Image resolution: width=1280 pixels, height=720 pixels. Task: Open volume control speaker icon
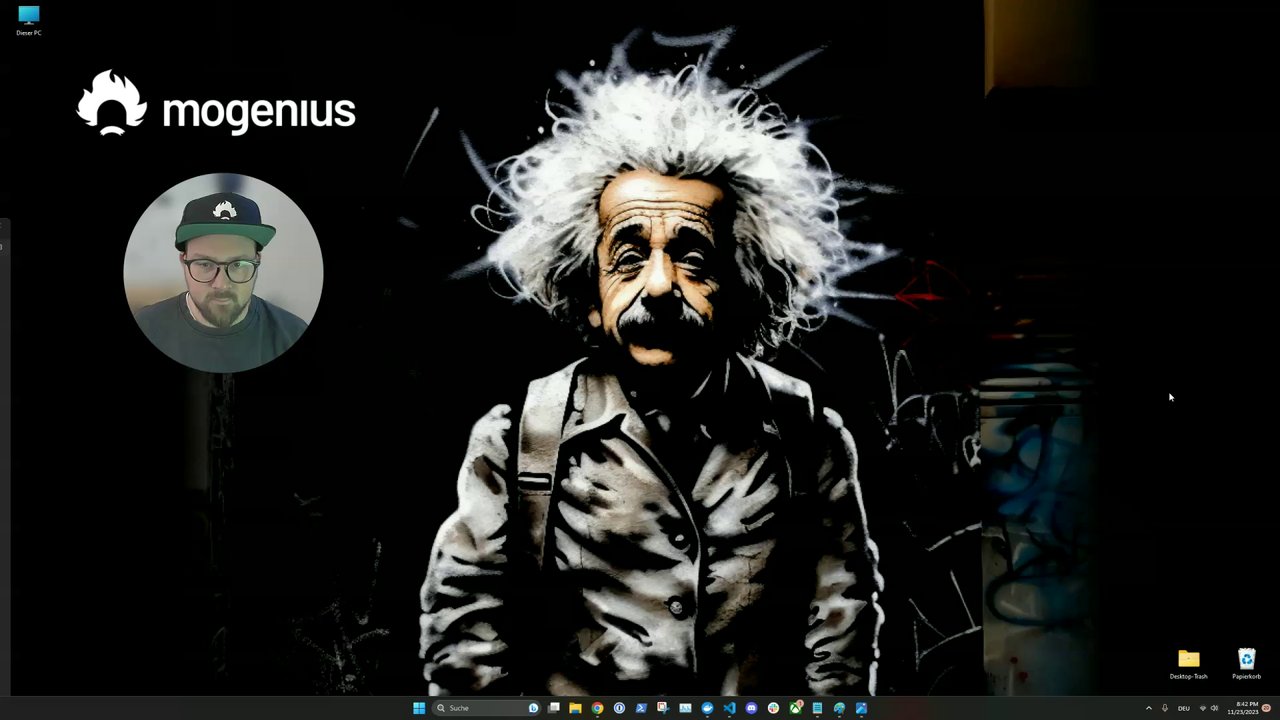click(1214, 708)
